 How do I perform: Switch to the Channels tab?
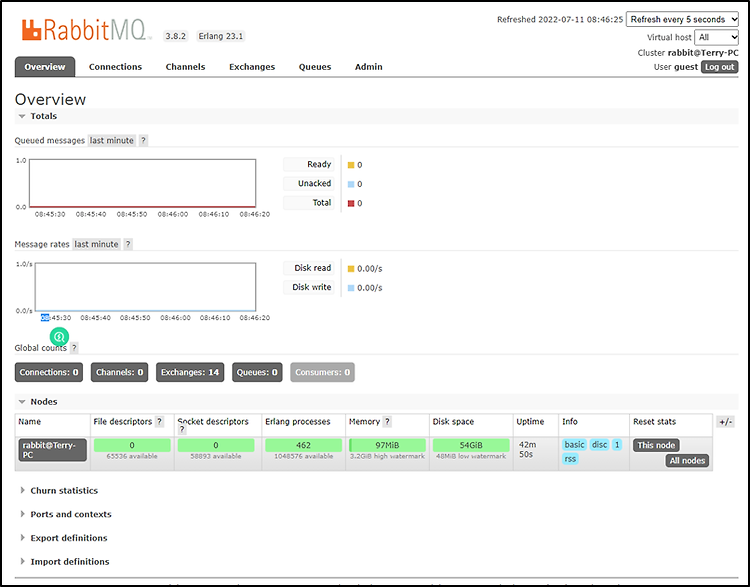pyautogui.click(x=185, y=66)
